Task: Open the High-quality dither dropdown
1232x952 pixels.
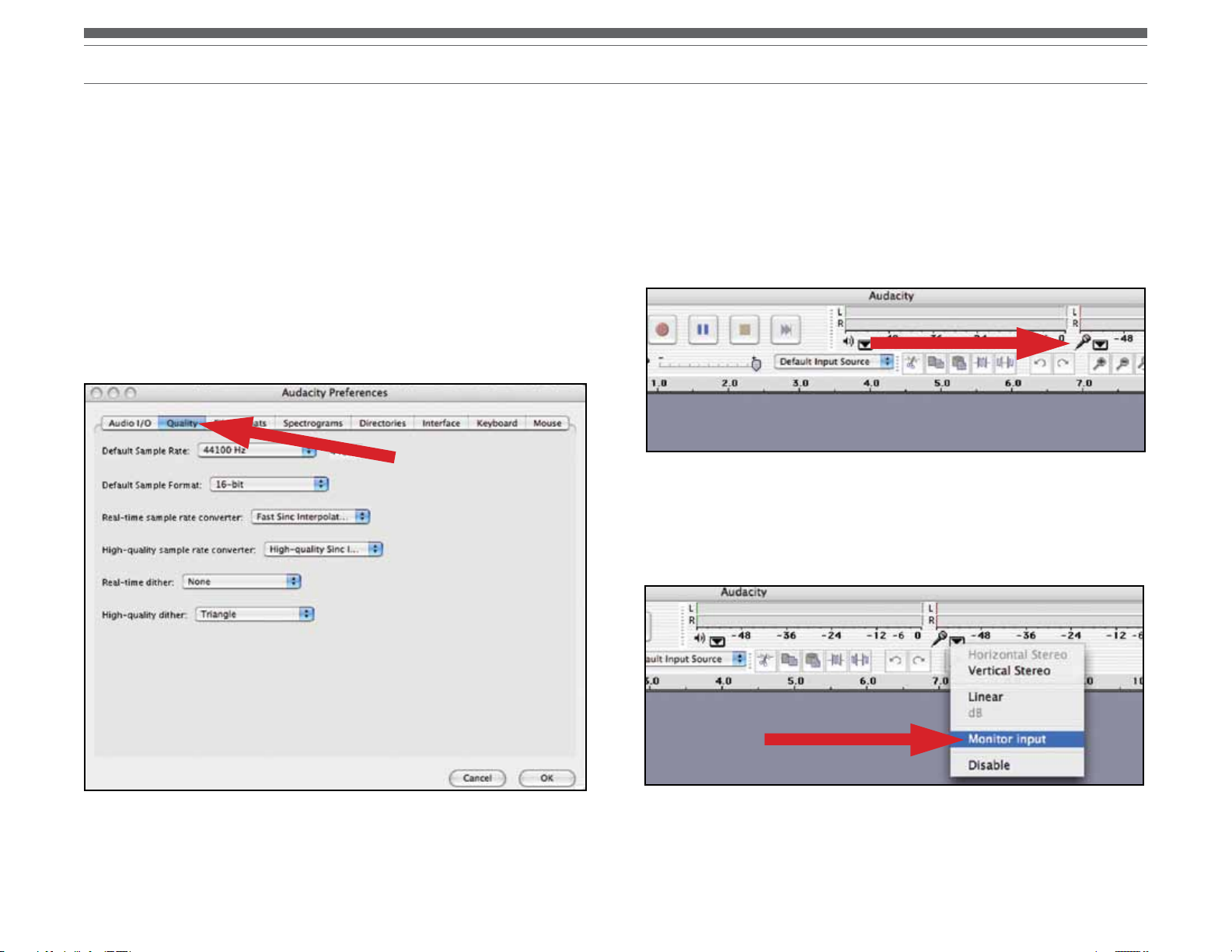Action: click(255, 614)
